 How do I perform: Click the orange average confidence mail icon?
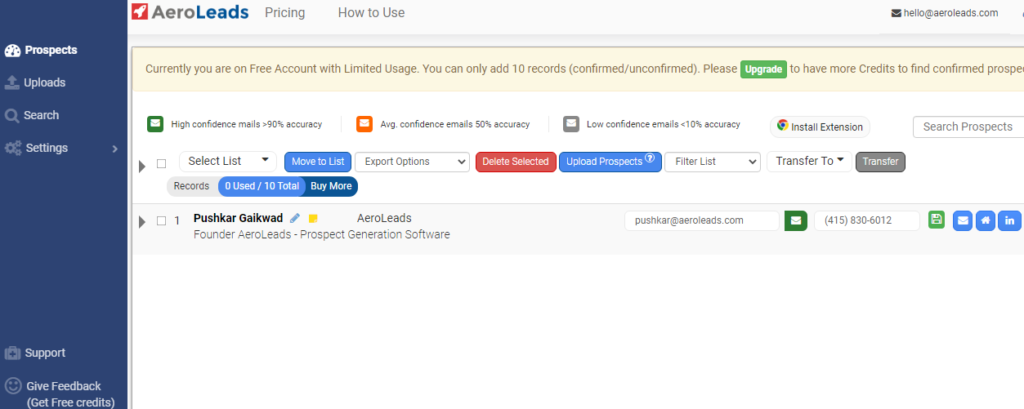pyautogui.click(x=364, y=123)
